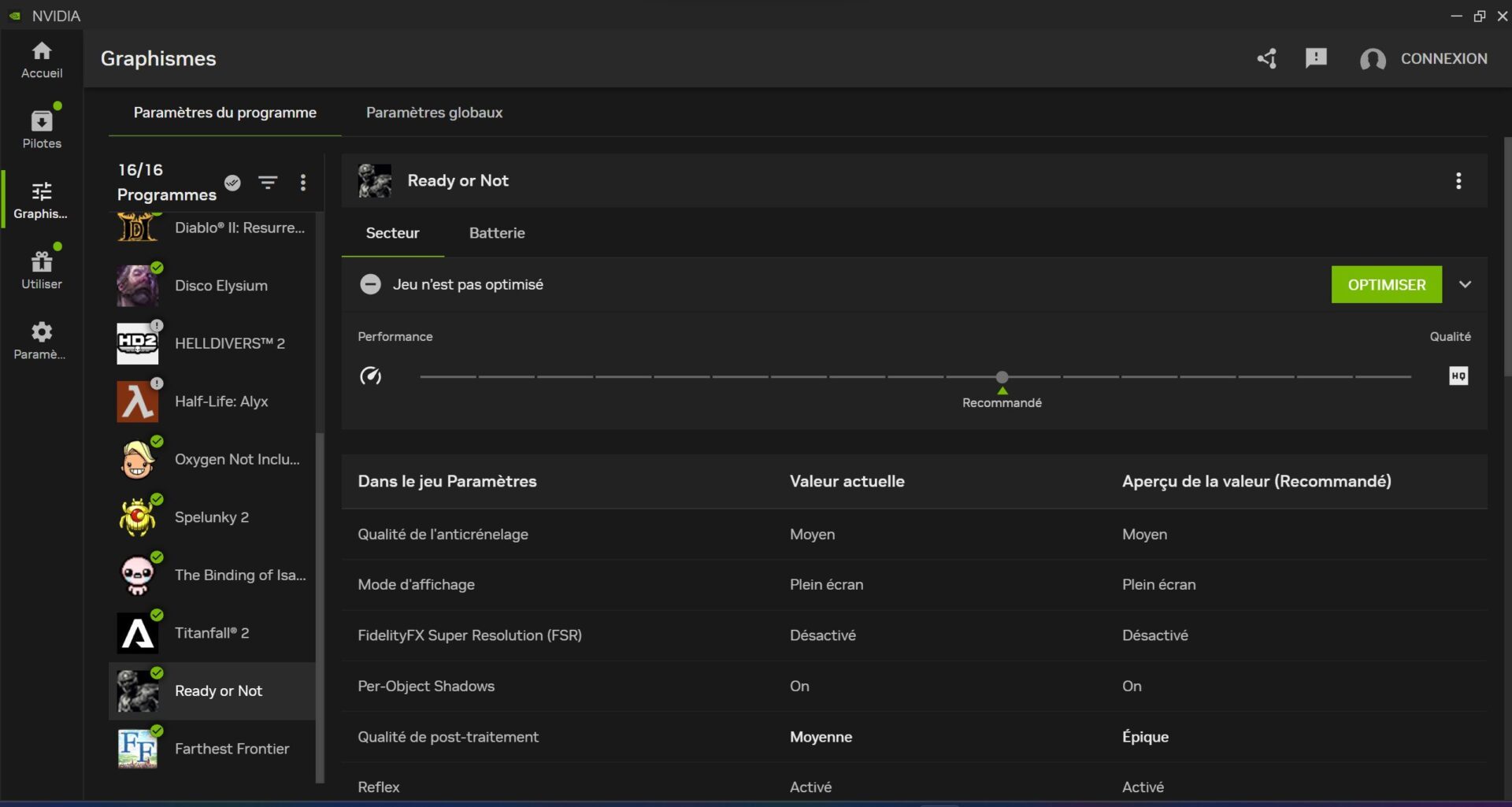The width and height of the screenshot is (1512, 807).
Task: Click CONNEXION to sign in
Action: pyautogui.click(x=1443, y=59)
